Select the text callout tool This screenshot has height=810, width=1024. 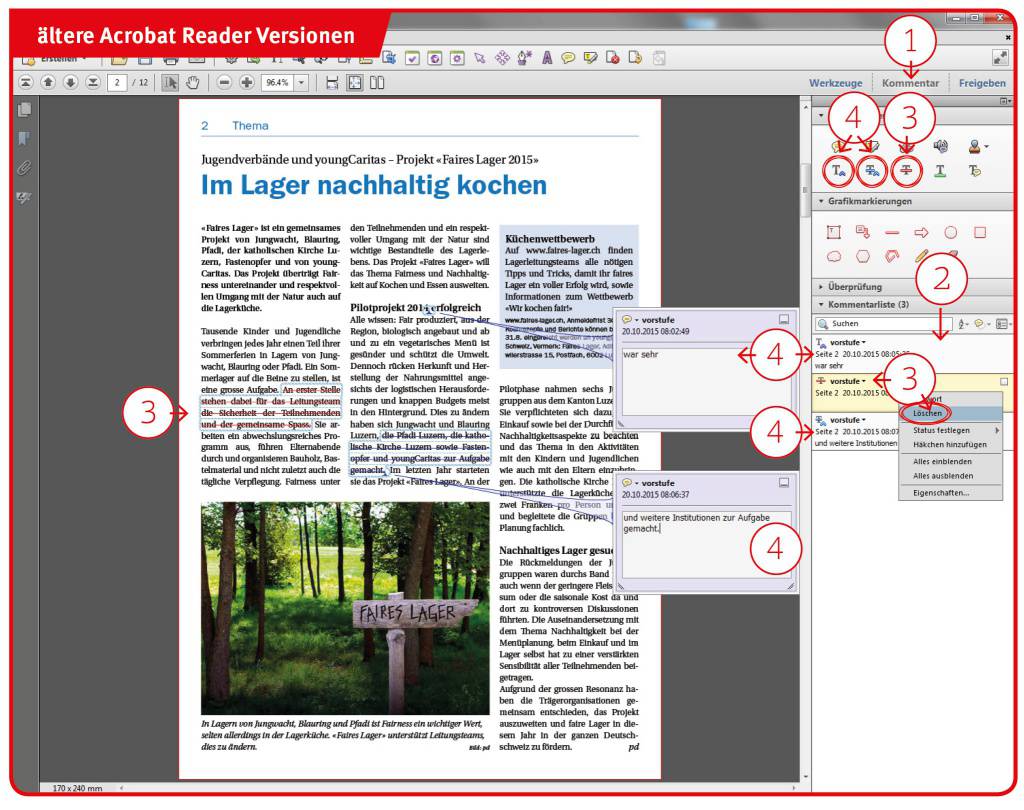click(863, 233)
